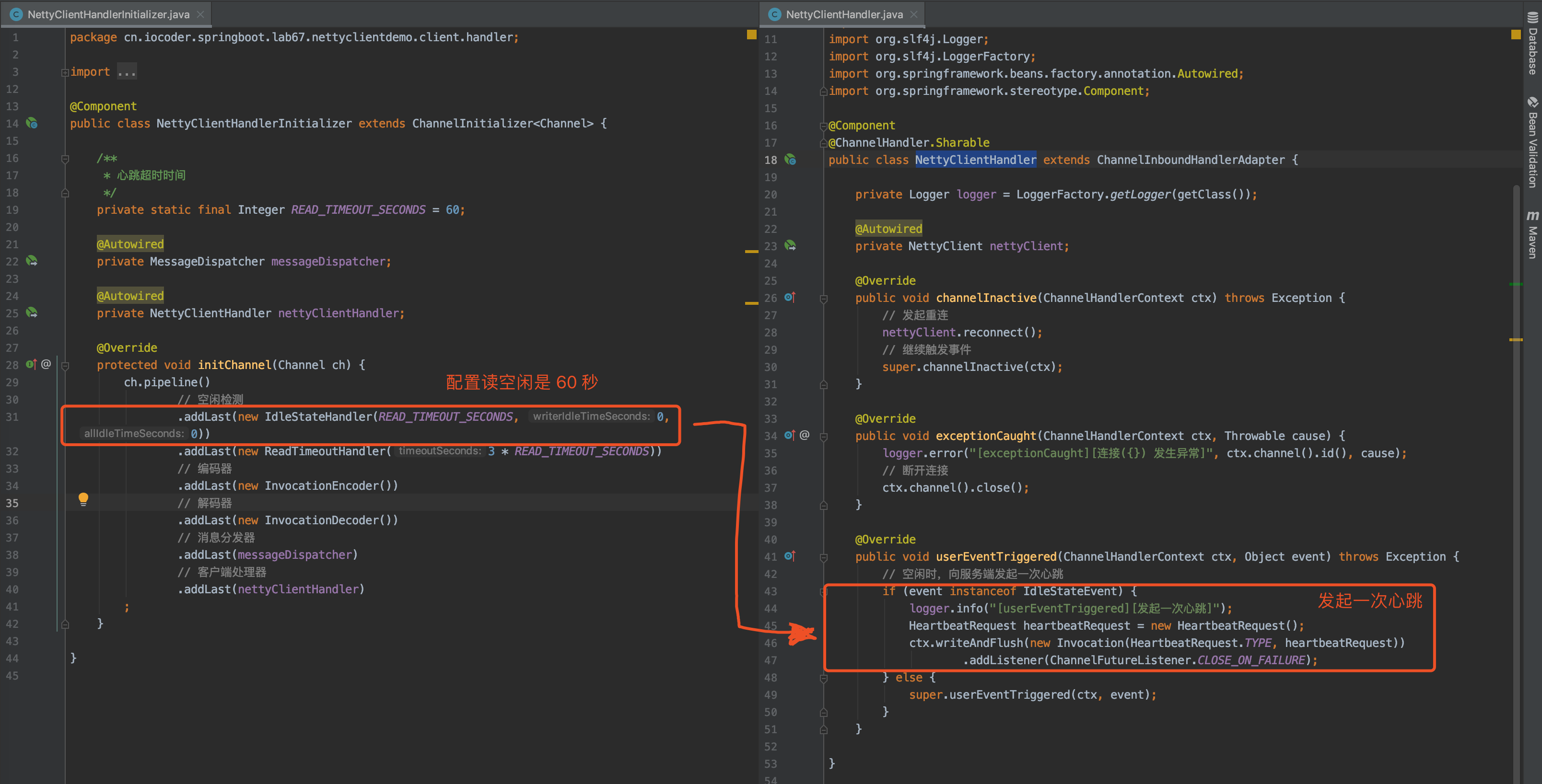Screen dimensions: 1542x784
Task: Click the yellow lightbulb intention icon
Action: click(83, 498)
